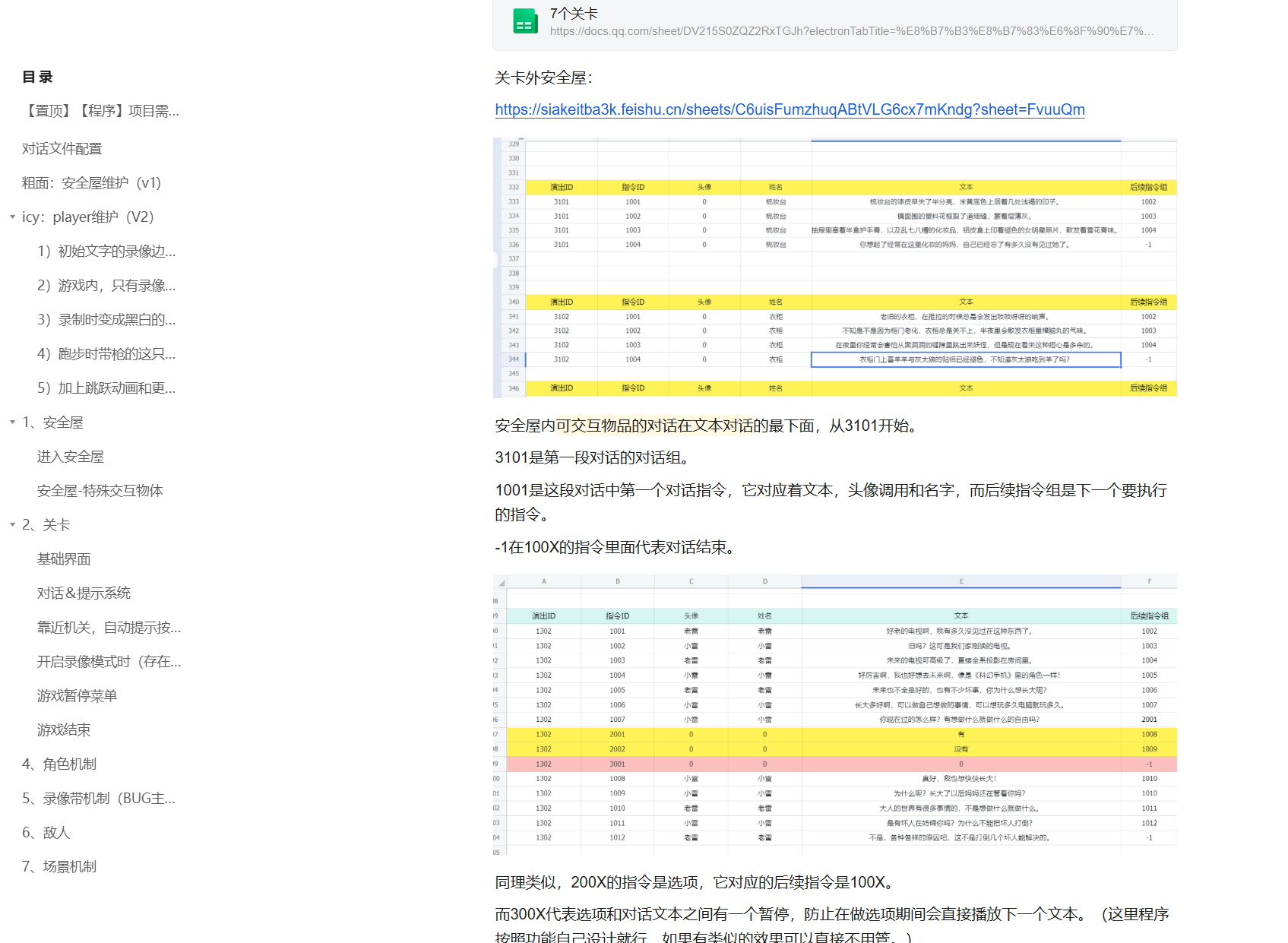Select 游戏暂停菜单 outline item

click(77, 696)
